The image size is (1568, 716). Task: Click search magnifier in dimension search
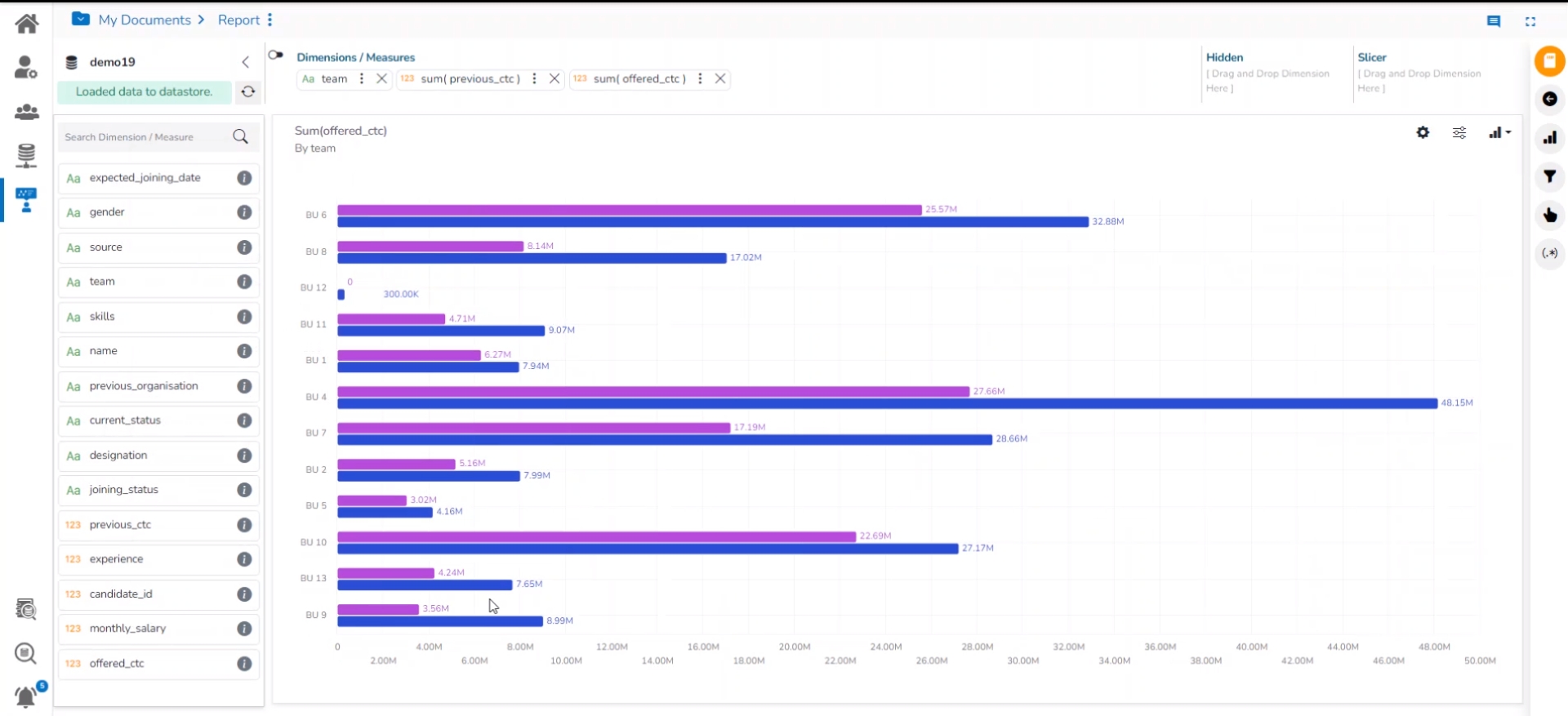240,136
